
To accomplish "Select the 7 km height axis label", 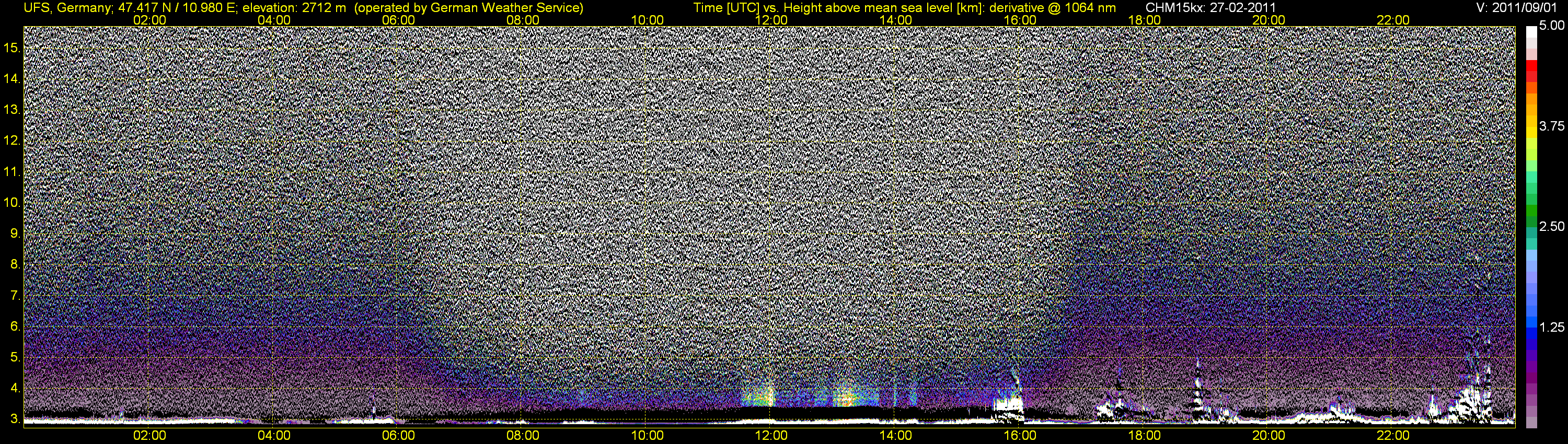I will coord(15,295).
